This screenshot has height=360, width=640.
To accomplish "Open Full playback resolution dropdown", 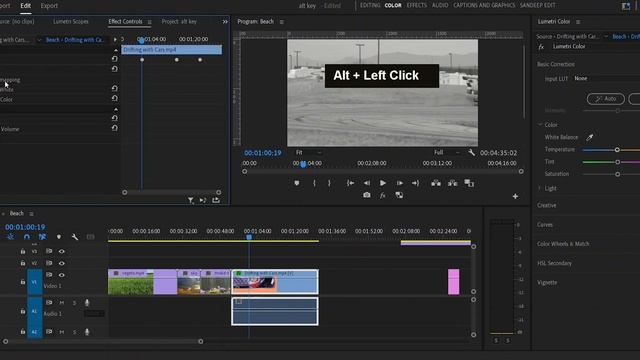I will [x=447, y=152].
